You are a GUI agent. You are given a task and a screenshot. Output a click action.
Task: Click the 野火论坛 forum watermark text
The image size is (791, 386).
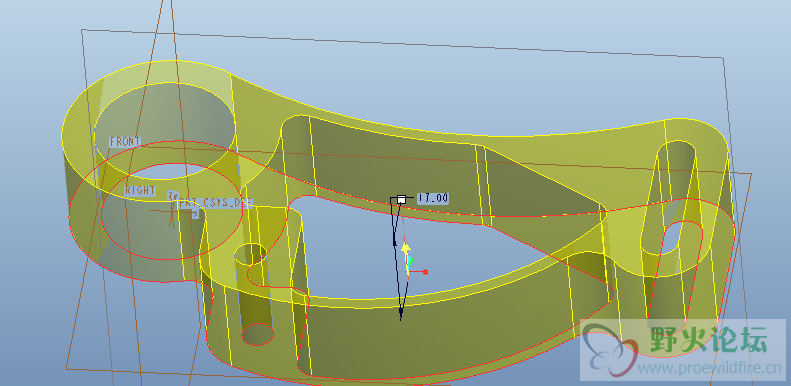point(709,340)
